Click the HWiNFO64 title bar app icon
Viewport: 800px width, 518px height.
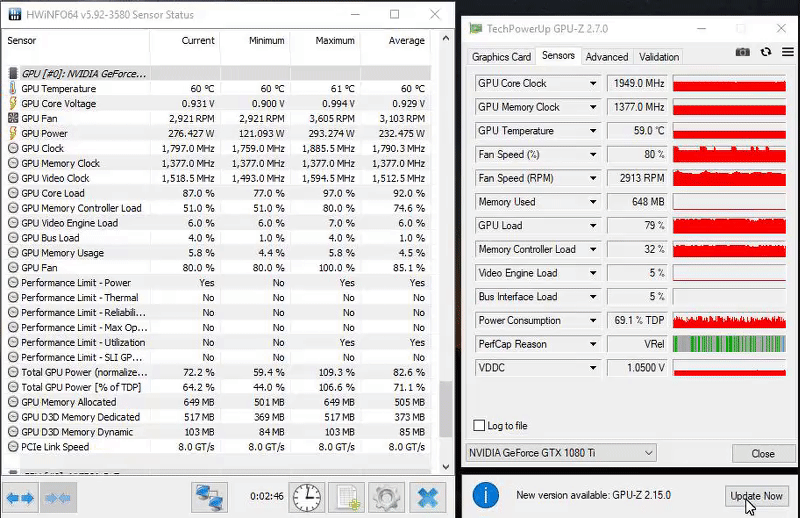point(15,14)
